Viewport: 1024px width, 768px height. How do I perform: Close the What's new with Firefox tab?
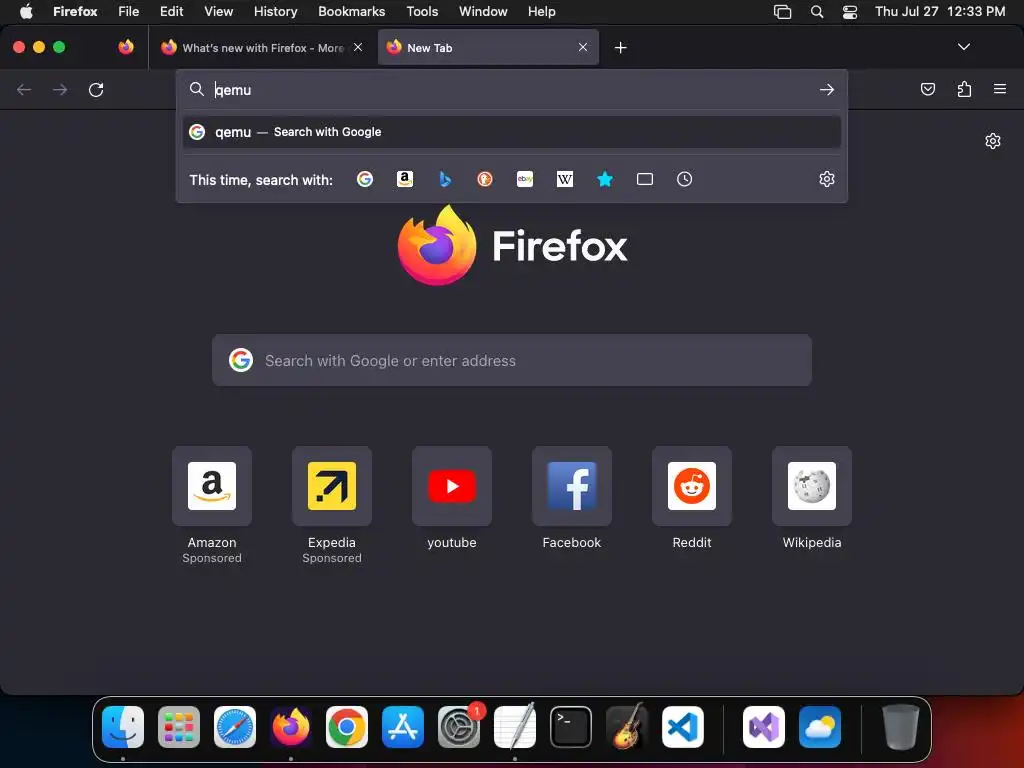(x=358, y=47)
